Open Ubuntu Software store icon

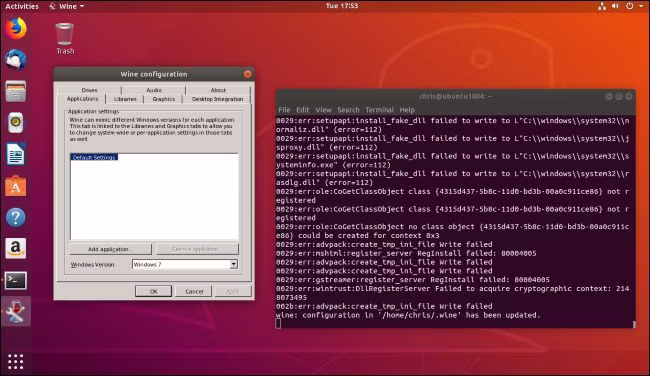coord(16,186)
